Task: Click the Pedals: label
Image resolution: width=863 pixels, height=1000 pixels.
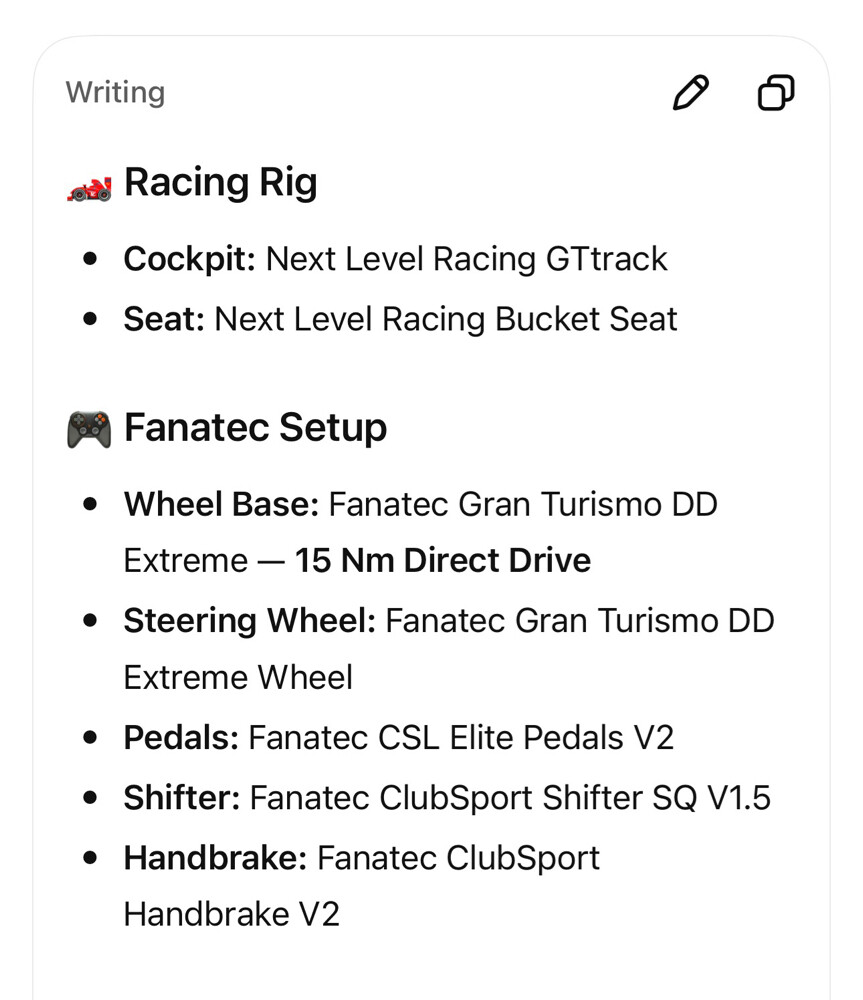Action: click(181, 738)
